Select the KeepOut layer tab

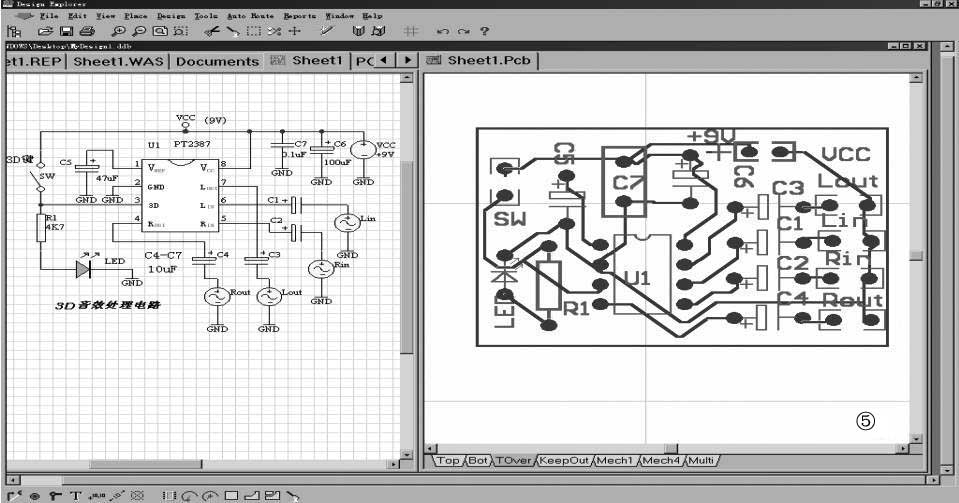(564, 461)
